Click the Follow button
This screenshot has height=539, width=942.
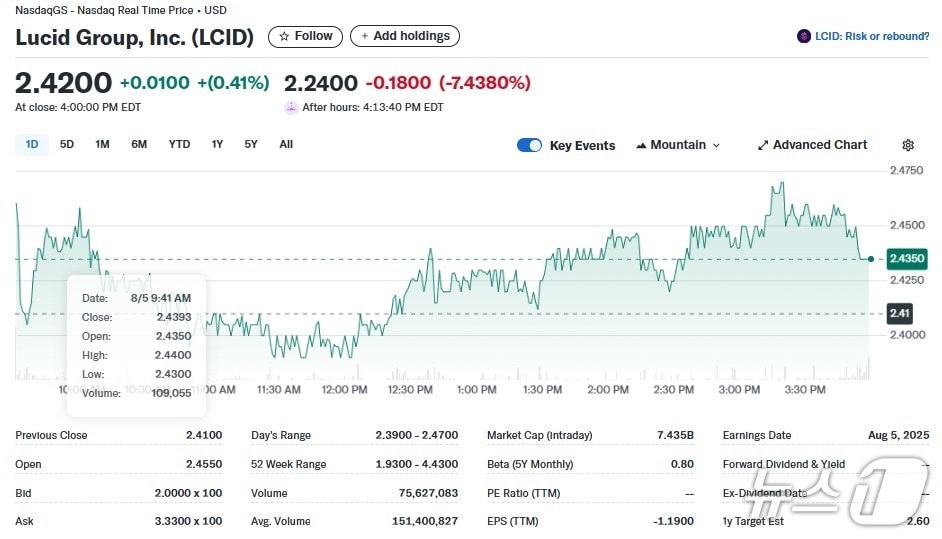point(306,36)
